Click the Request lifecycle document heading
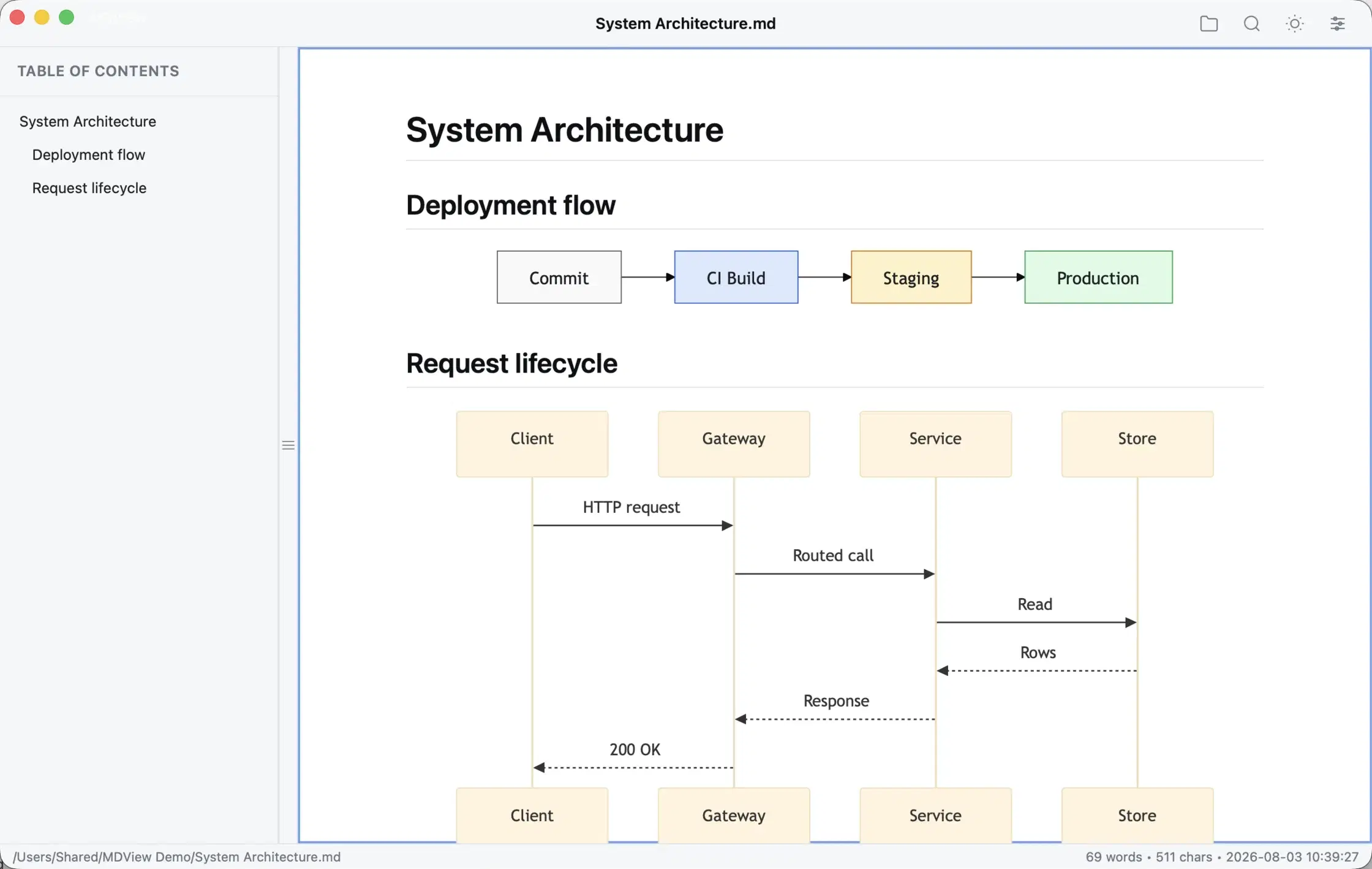This screenshot has width=1372, height=869. 511,363
